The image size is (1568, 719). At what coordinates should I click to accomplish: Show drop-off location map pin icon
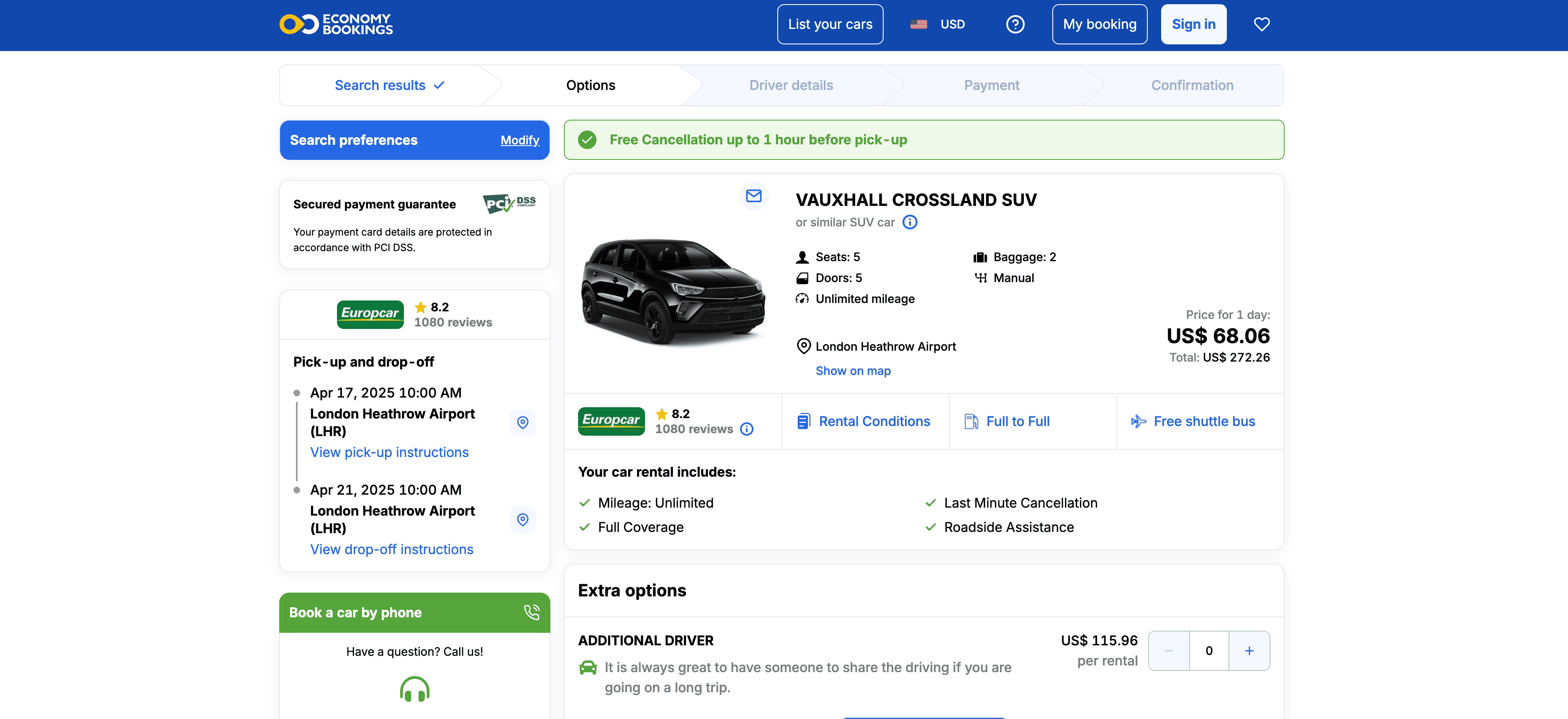[522, 519]
